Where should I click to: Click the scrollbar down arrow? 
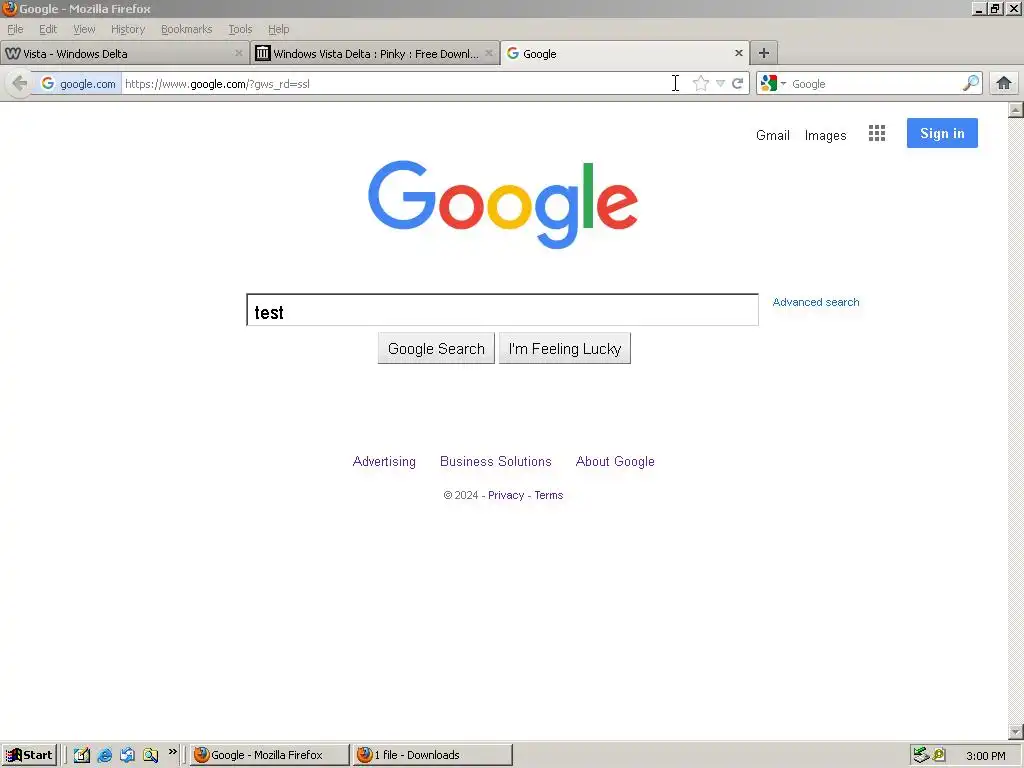(x=1016, y=731)
